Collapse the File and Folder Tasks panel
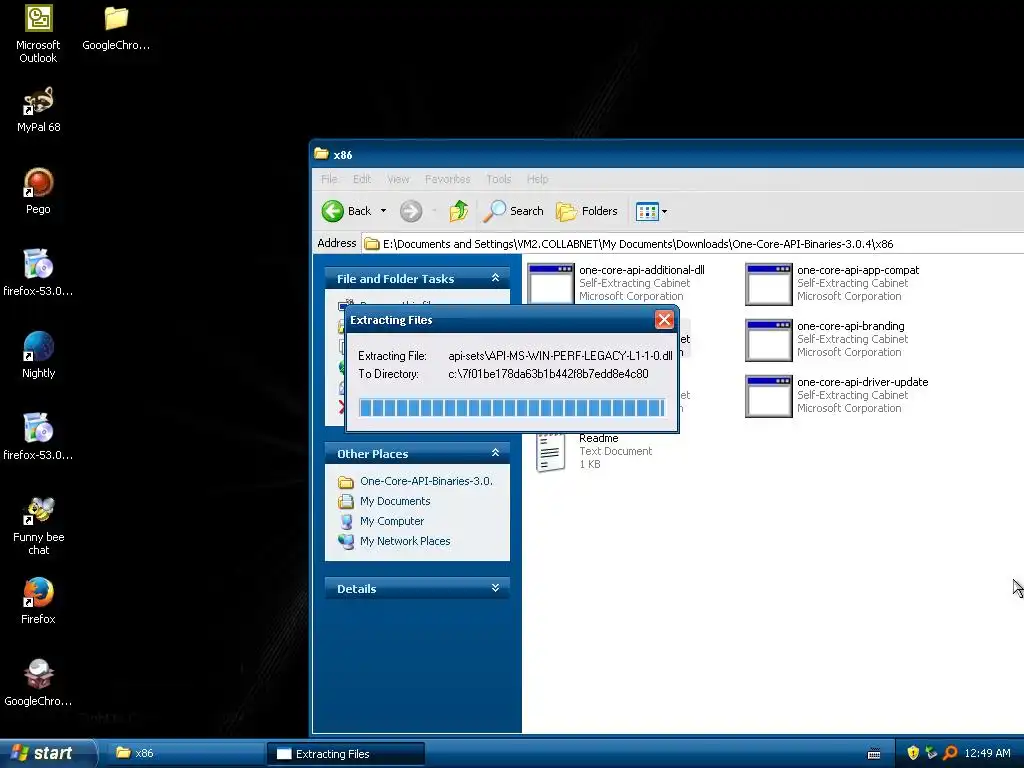 tap(496, 278)
